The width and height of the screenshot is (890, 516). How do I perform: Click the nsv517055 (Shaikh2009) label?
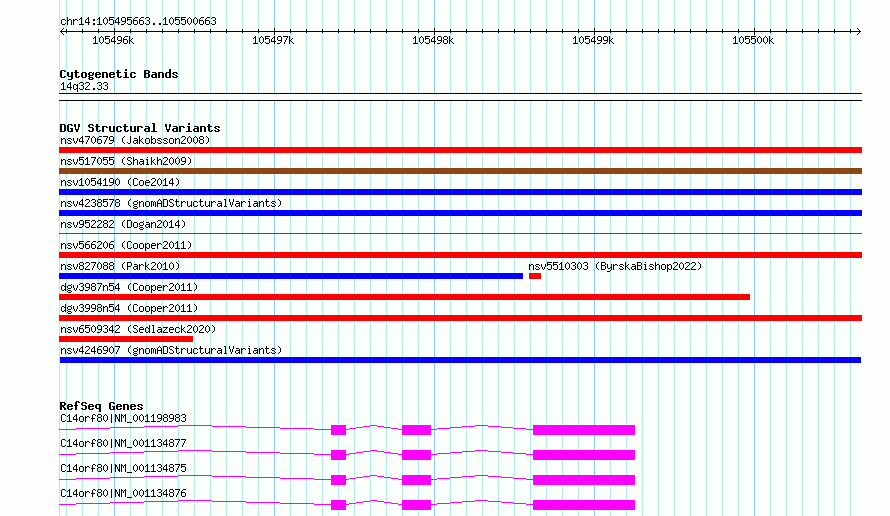coord(126,161)
